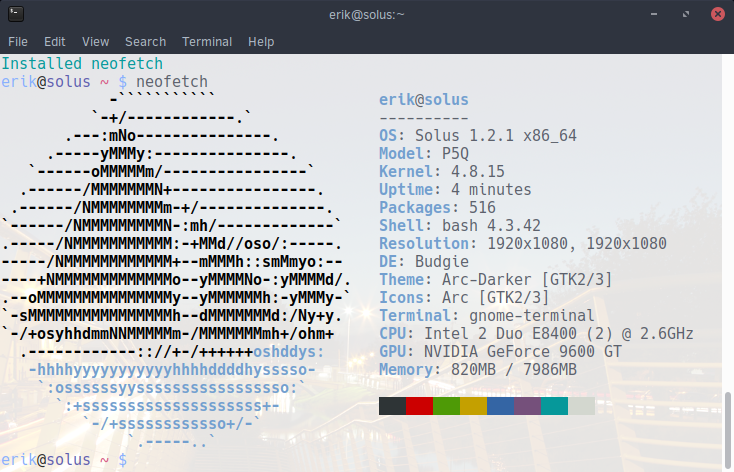The width and height of the screenshot is (734, 472).
Task: Click the 'Installed neofetch' text line
Action: (x=82, y=63)
